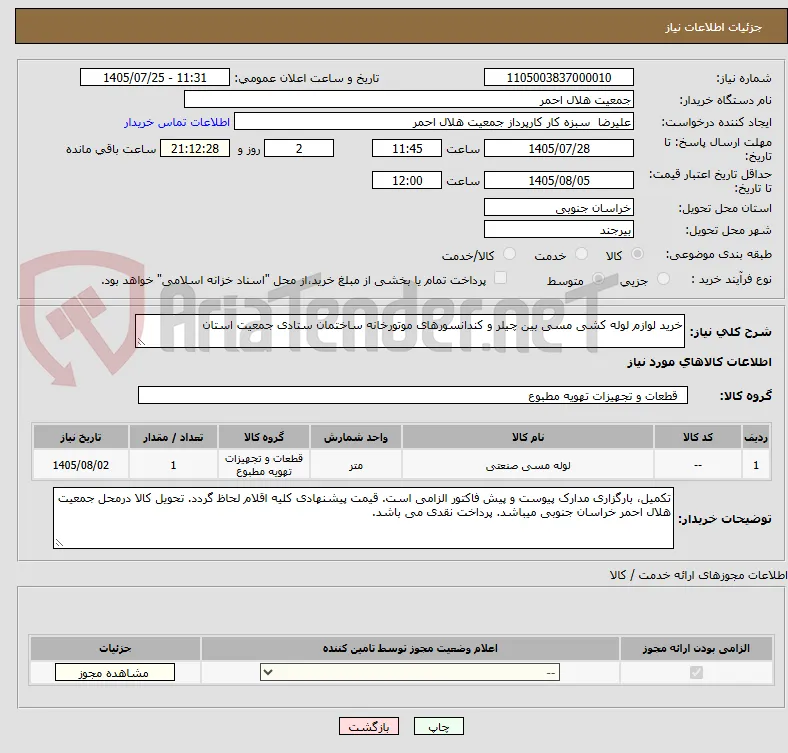Choose the جزیی purchase type radio
This screenshot has width=788, height=753.
tap(663, 279)
